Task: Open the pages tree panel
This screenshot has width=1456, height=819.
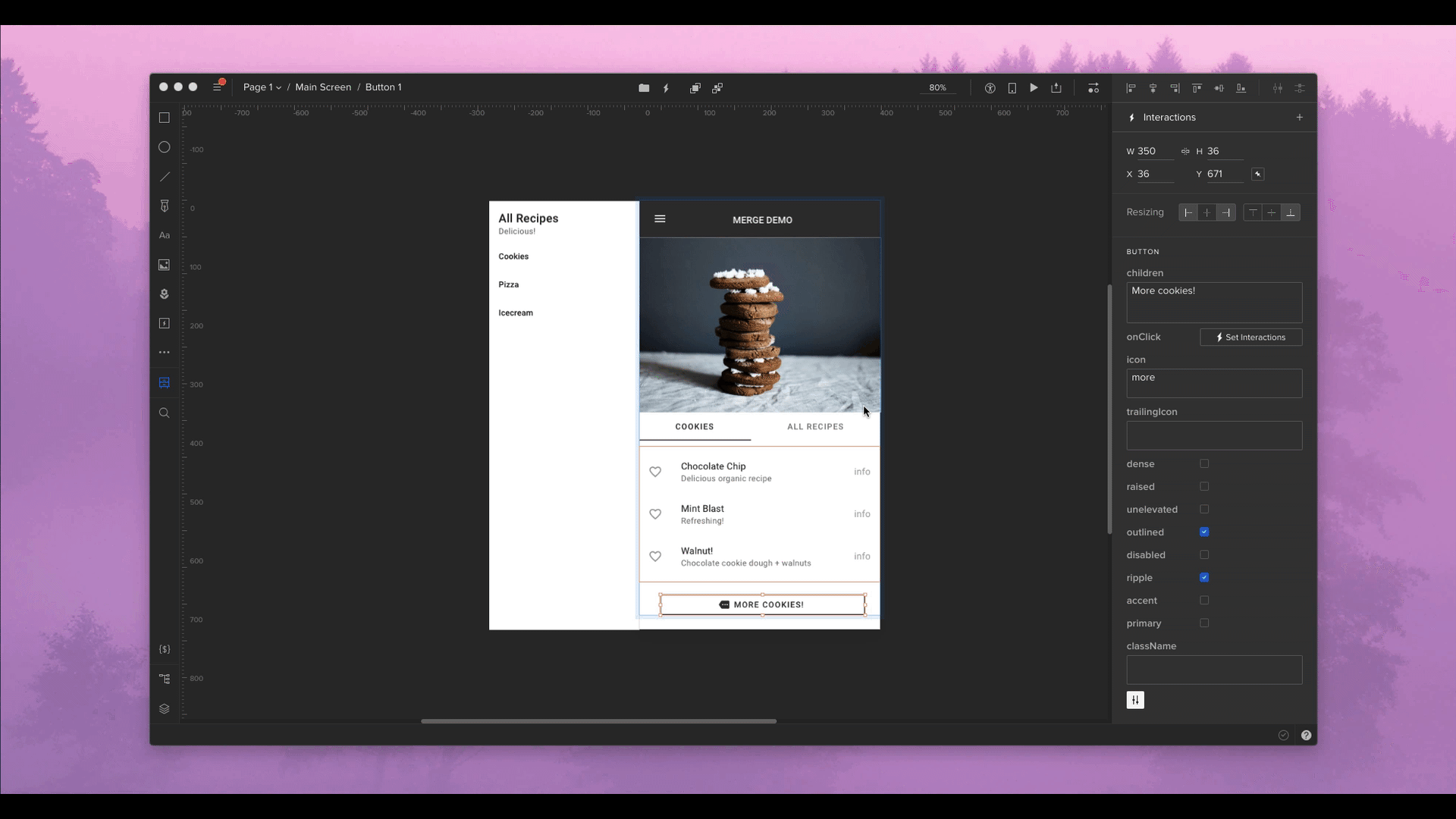Action: click(164, 679)
